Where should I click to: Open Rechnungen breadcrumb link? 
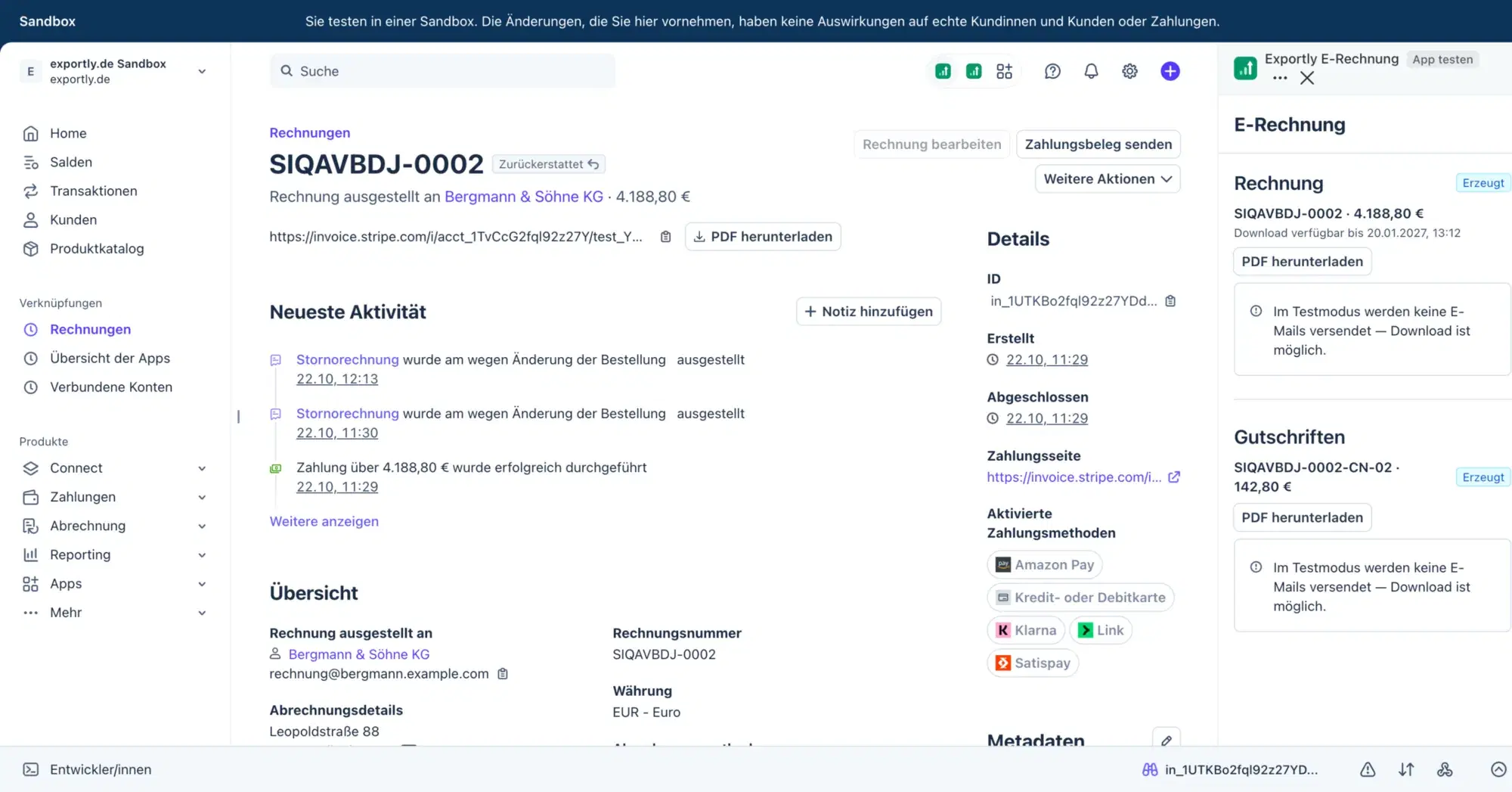[309, 132]
